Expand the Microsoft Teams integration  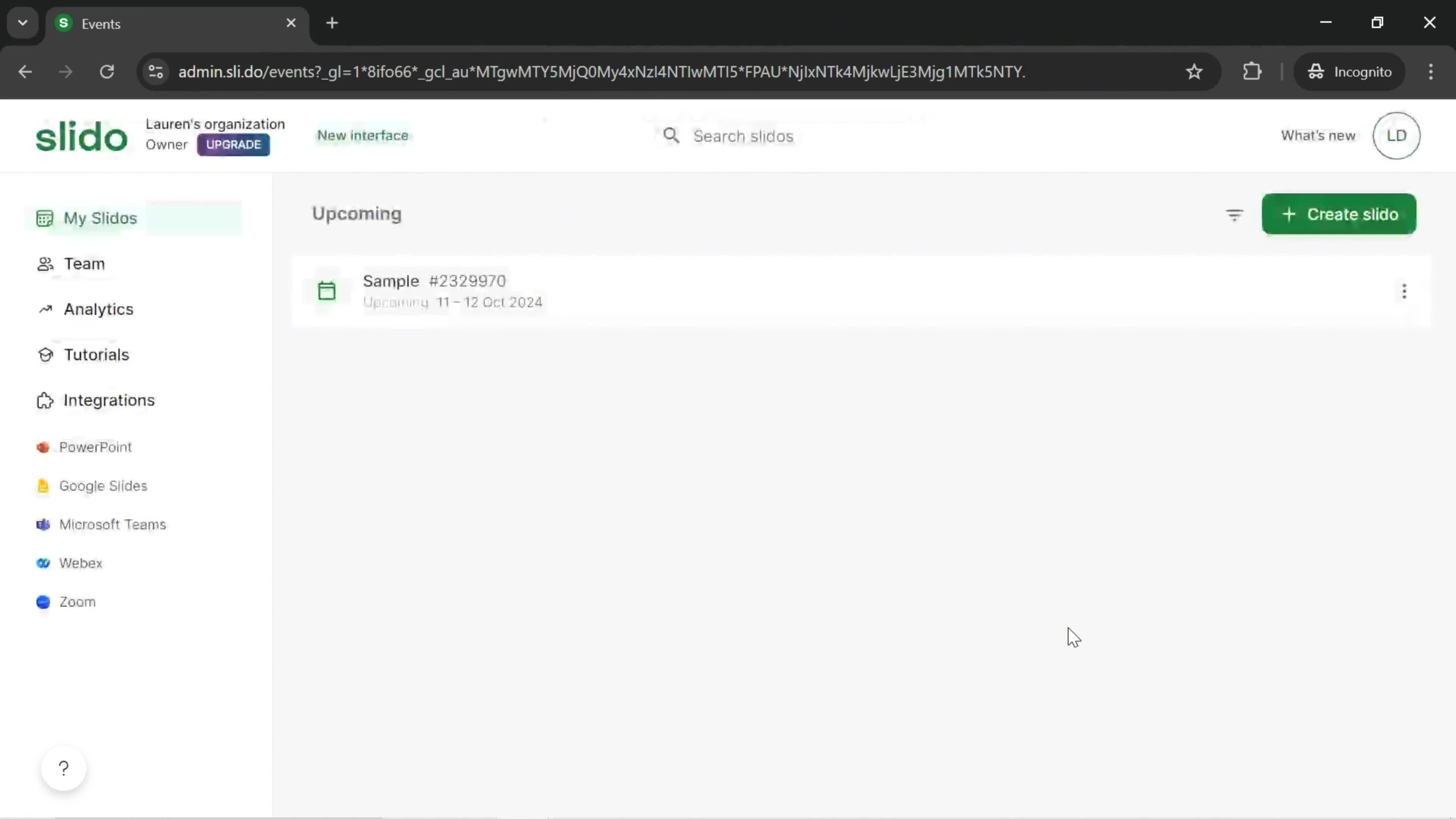tap(113, 524)
